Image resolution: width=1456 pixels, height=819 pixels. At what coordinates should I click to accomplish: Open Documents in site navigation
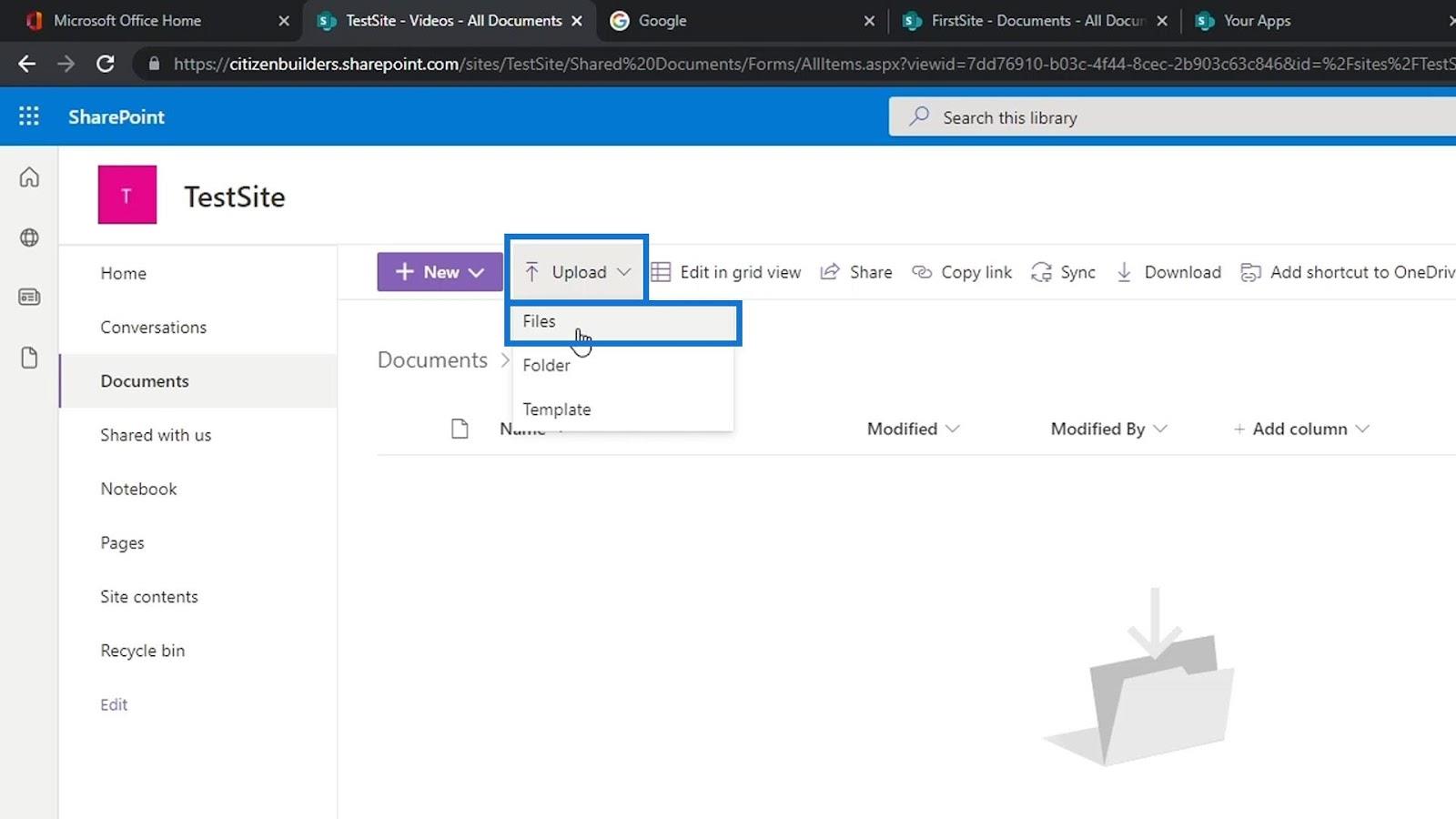(145, 381)
